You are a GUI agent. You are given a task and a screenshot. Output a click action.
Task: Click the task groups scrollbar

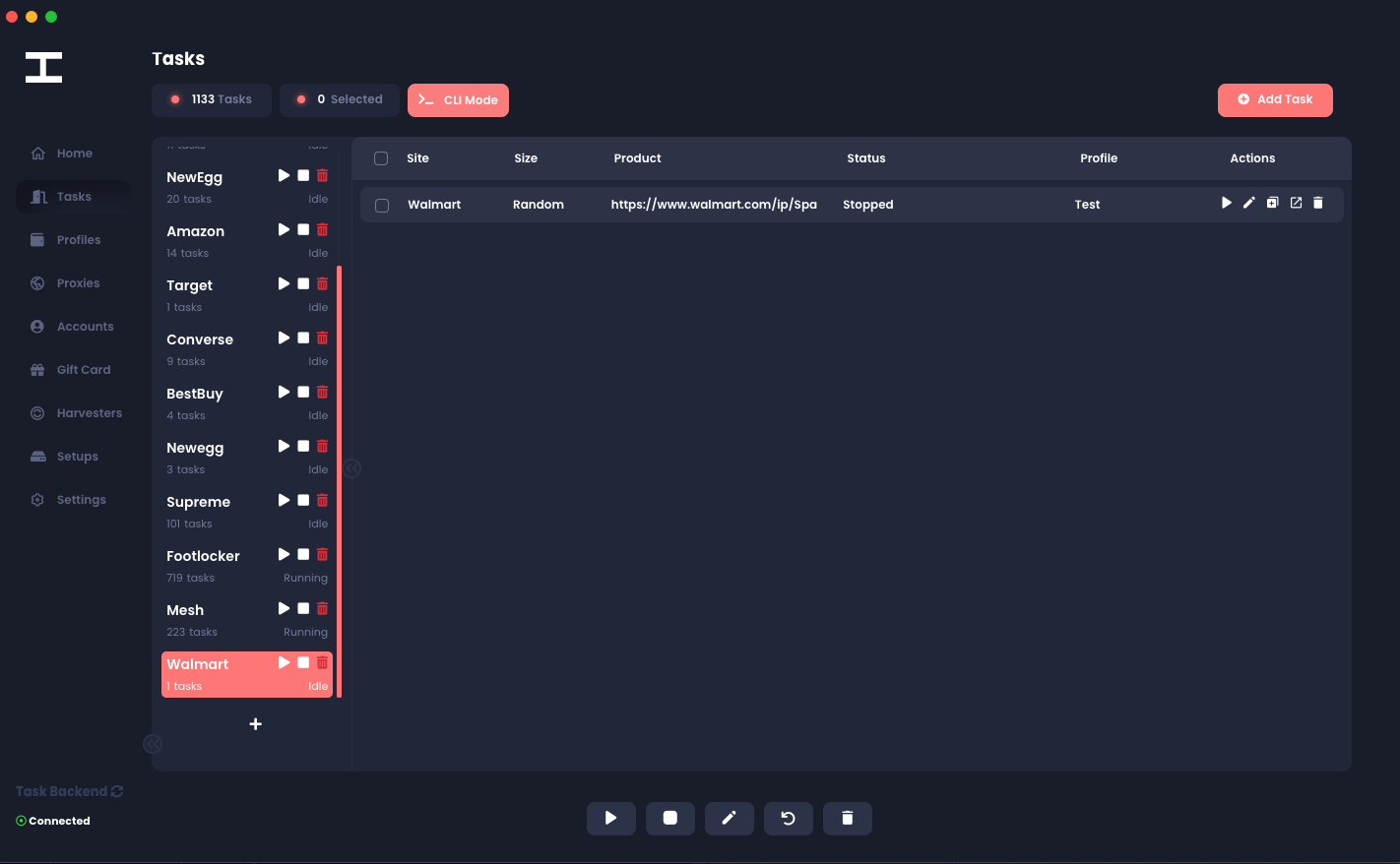340,481
